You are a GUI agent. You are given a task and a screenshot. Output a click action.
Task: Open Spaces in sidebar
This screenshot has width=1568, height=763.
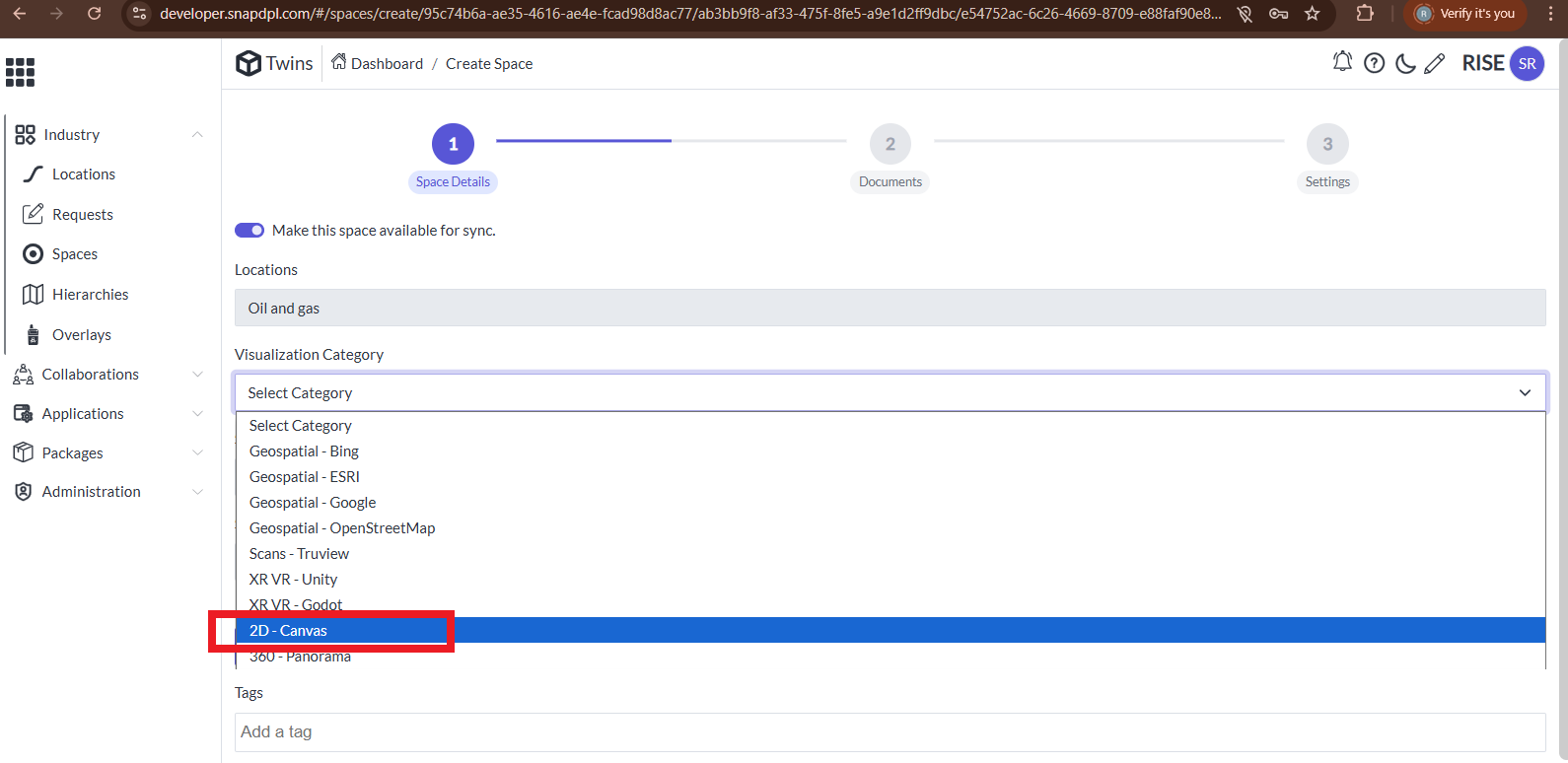coord(75,254)
